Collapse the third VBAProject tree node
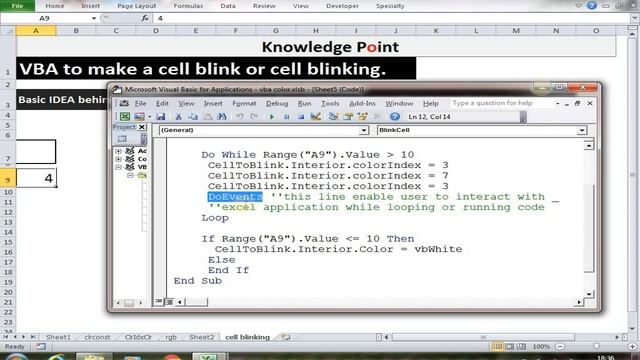Viewport: 640px width, 360px height. 118,167
